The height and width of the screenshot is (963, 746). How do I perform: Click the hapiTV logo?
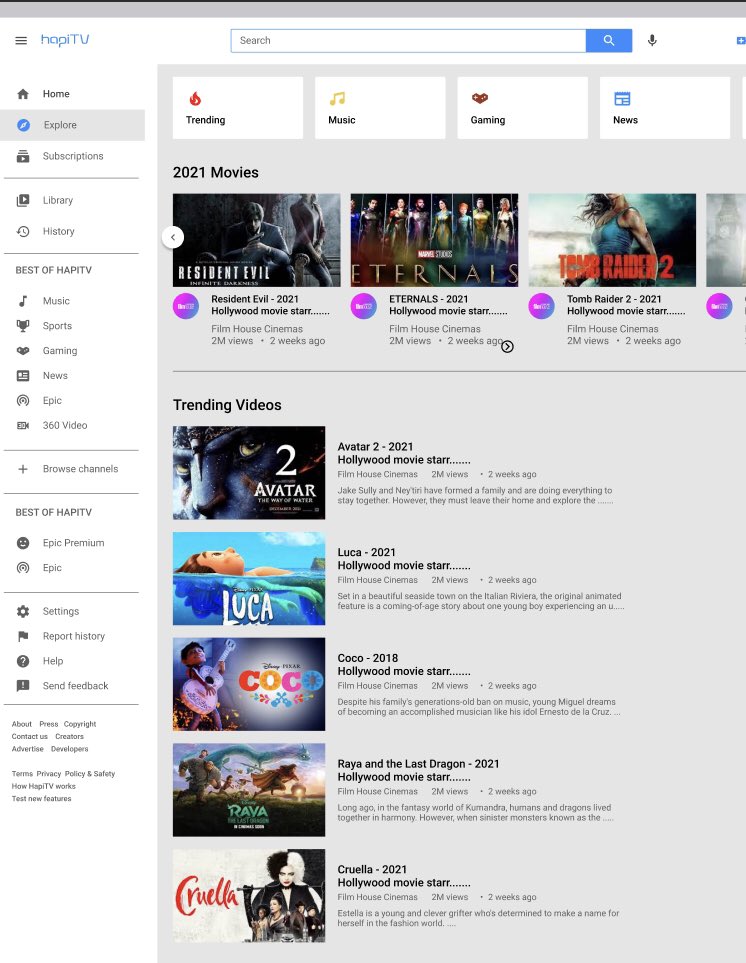click(64, 40)
